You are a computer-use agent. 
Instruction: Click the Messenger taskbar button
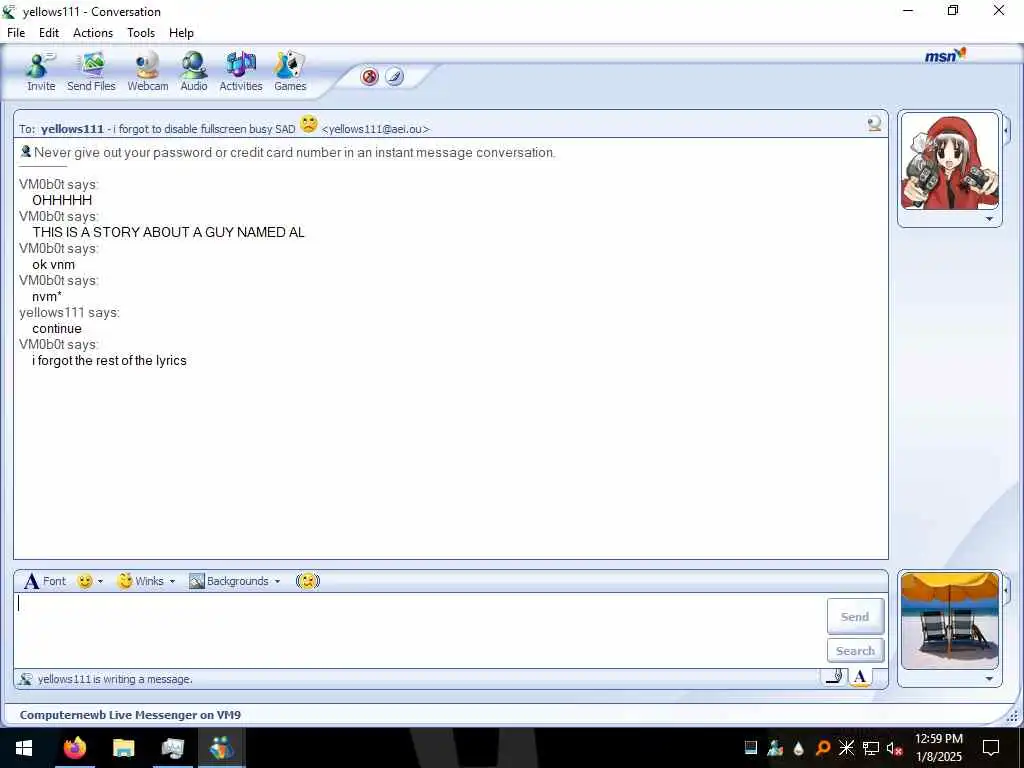tap(221, 748)
